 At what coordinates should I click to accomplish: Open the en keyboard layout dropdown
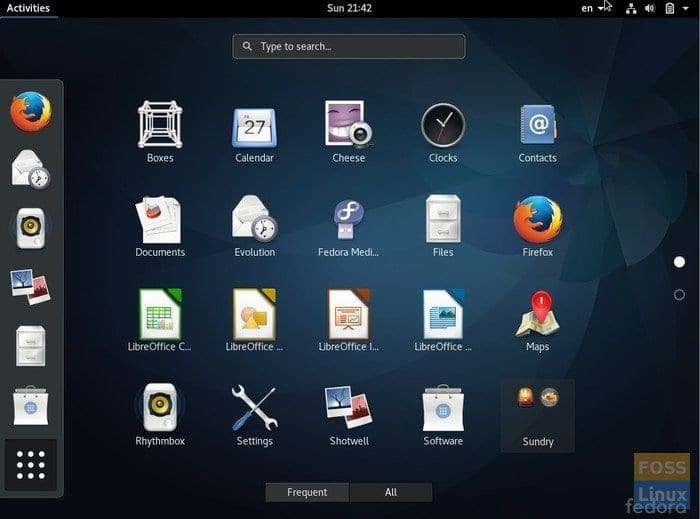592,8
